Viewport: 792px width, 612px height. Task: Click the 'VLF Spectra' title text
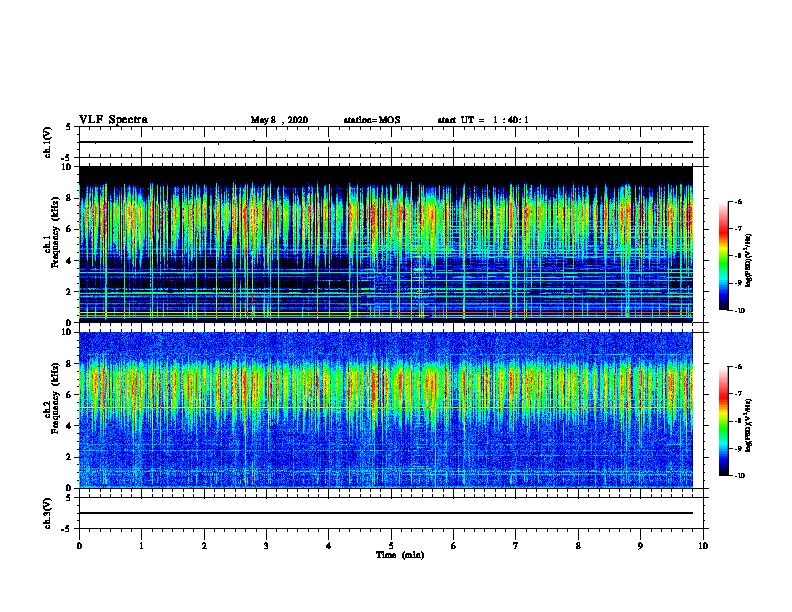(x=113, y=120)
